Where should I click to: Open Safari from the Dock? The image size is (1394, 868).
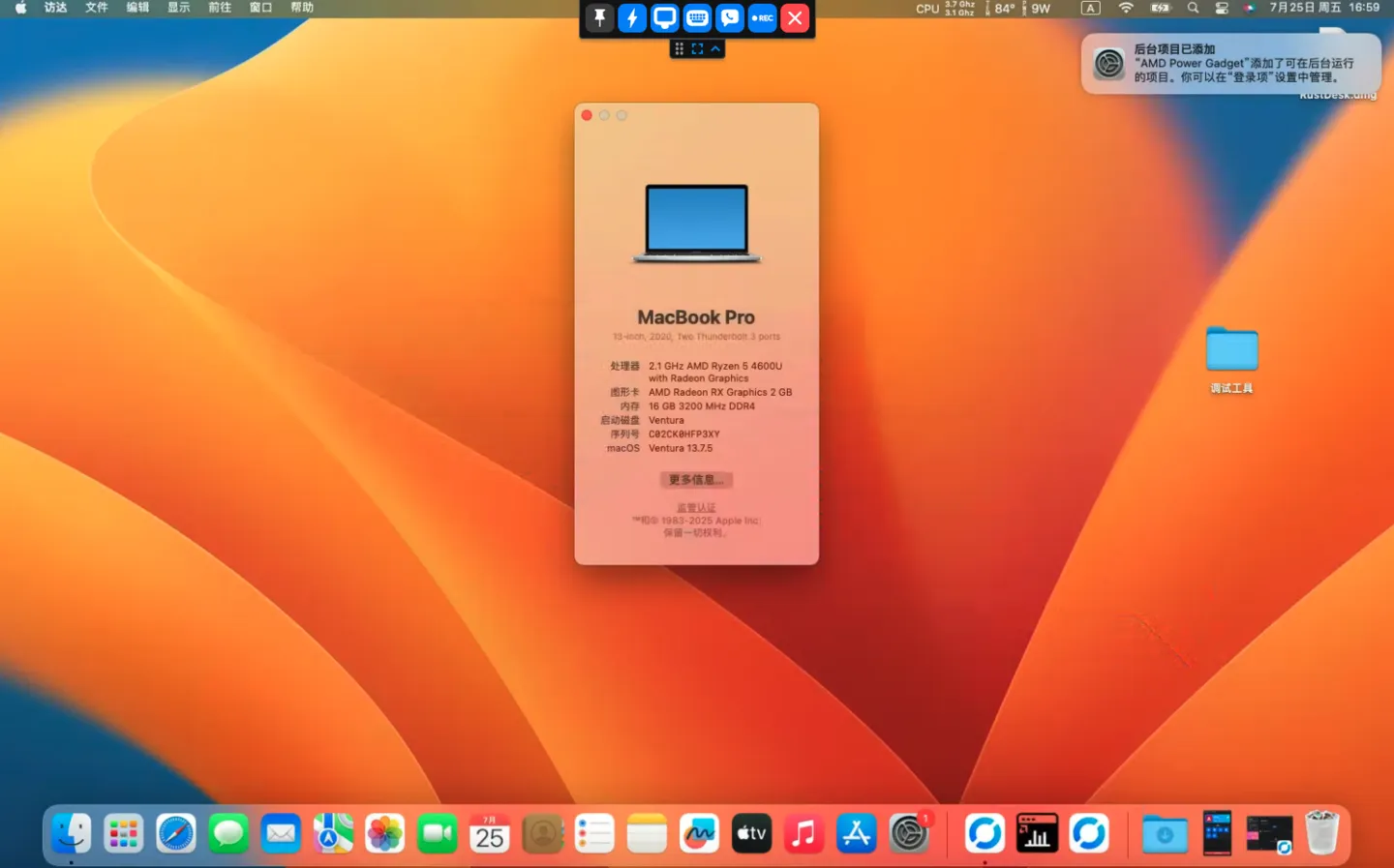tap(175, 832)
